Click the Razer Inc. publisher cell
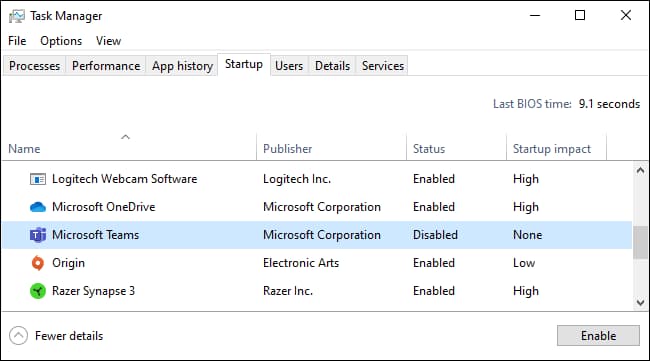This screenshot has height=361, width=650. click(288, 291)
